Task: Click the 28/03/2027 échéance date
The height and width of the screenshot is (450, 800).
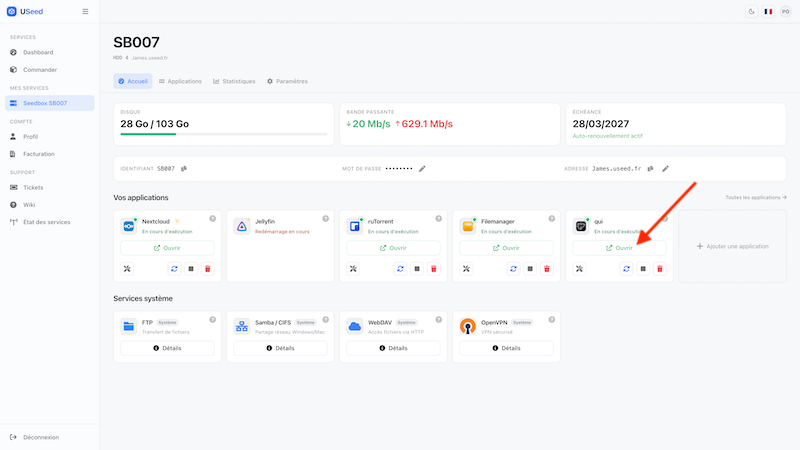Action: click(601, 124)
